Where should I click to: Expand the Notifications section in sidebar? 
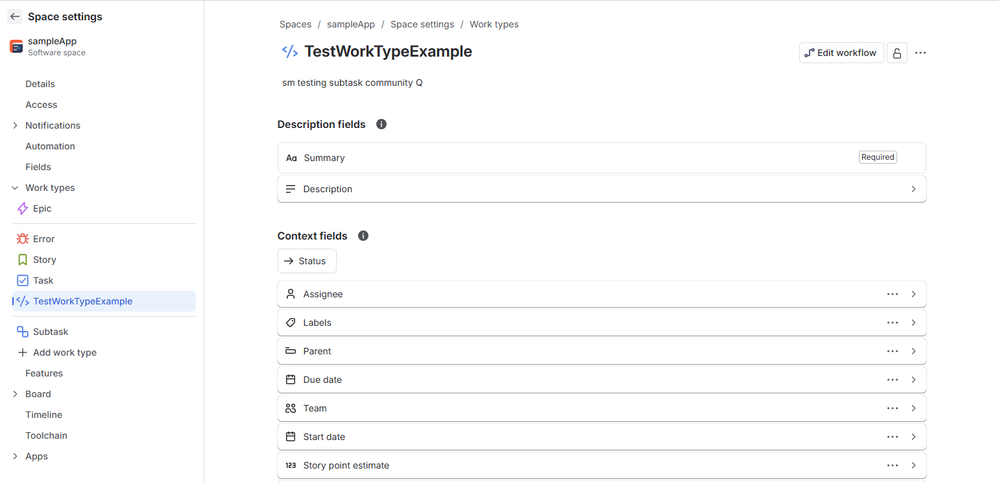click(15, 126)
